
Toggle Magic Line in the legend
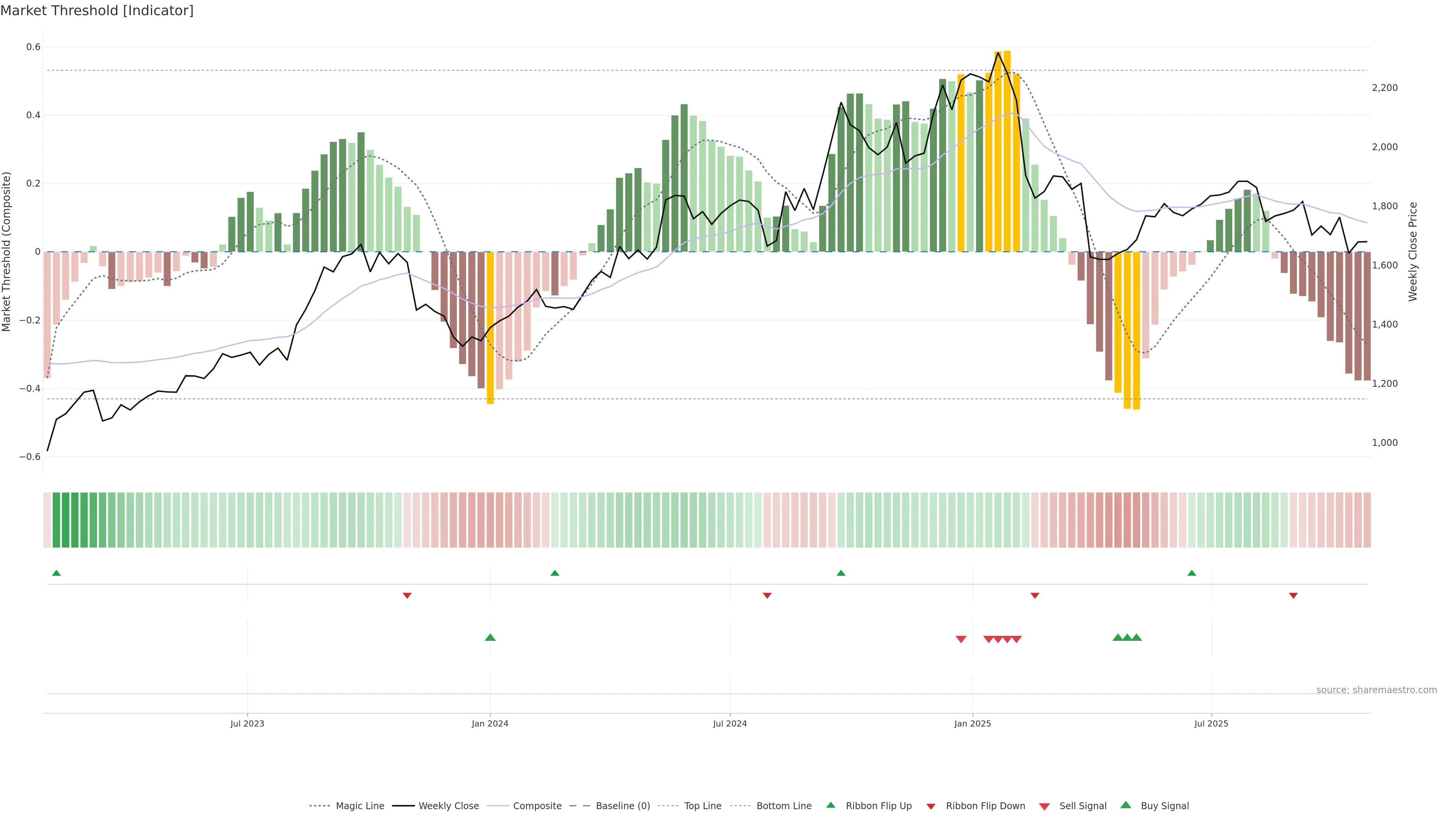coord(359,806)
